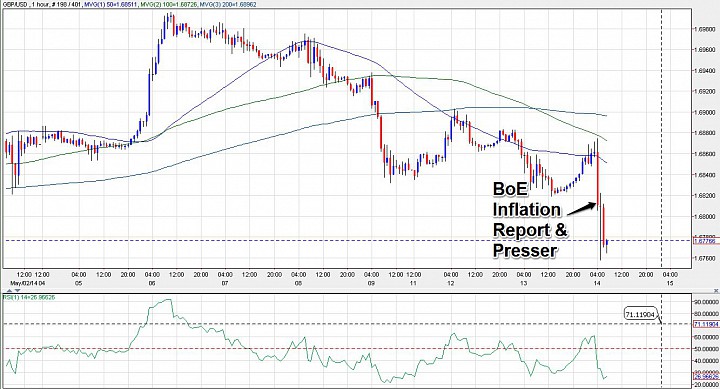Select the RSI(1) 14 indicator label

click(x=29, y=298)
